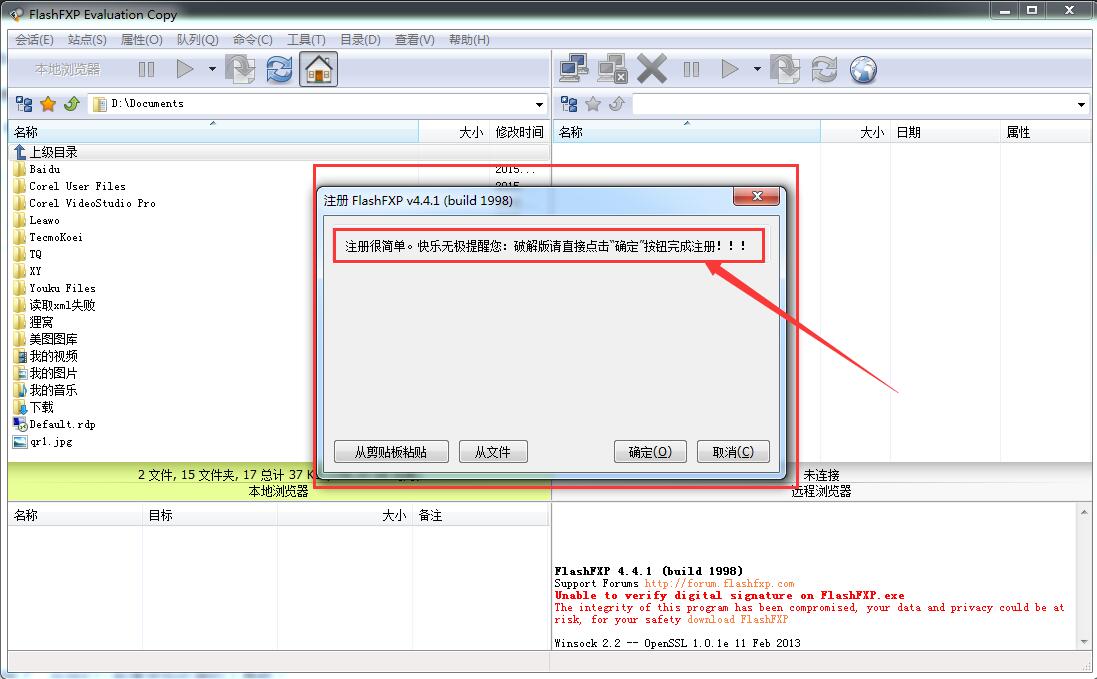The width and height of the screenshot is (1097, 679).
Task: Open the D:\Documents path dropdown
Action: coord(540,103)
